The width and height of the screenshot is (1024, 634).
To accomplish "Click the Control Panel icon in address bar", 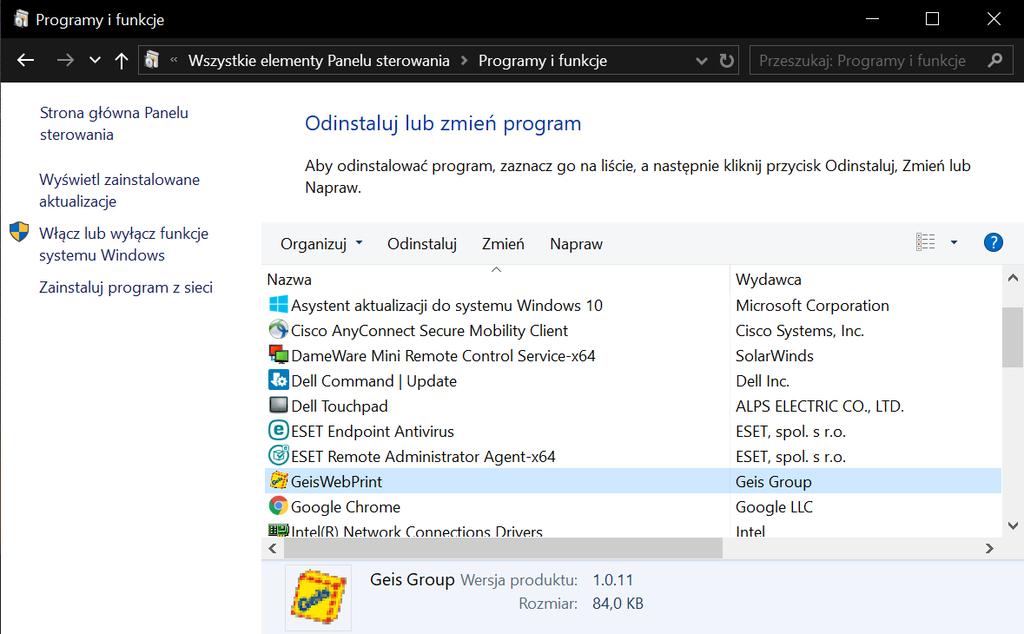I will click(152, 60).
